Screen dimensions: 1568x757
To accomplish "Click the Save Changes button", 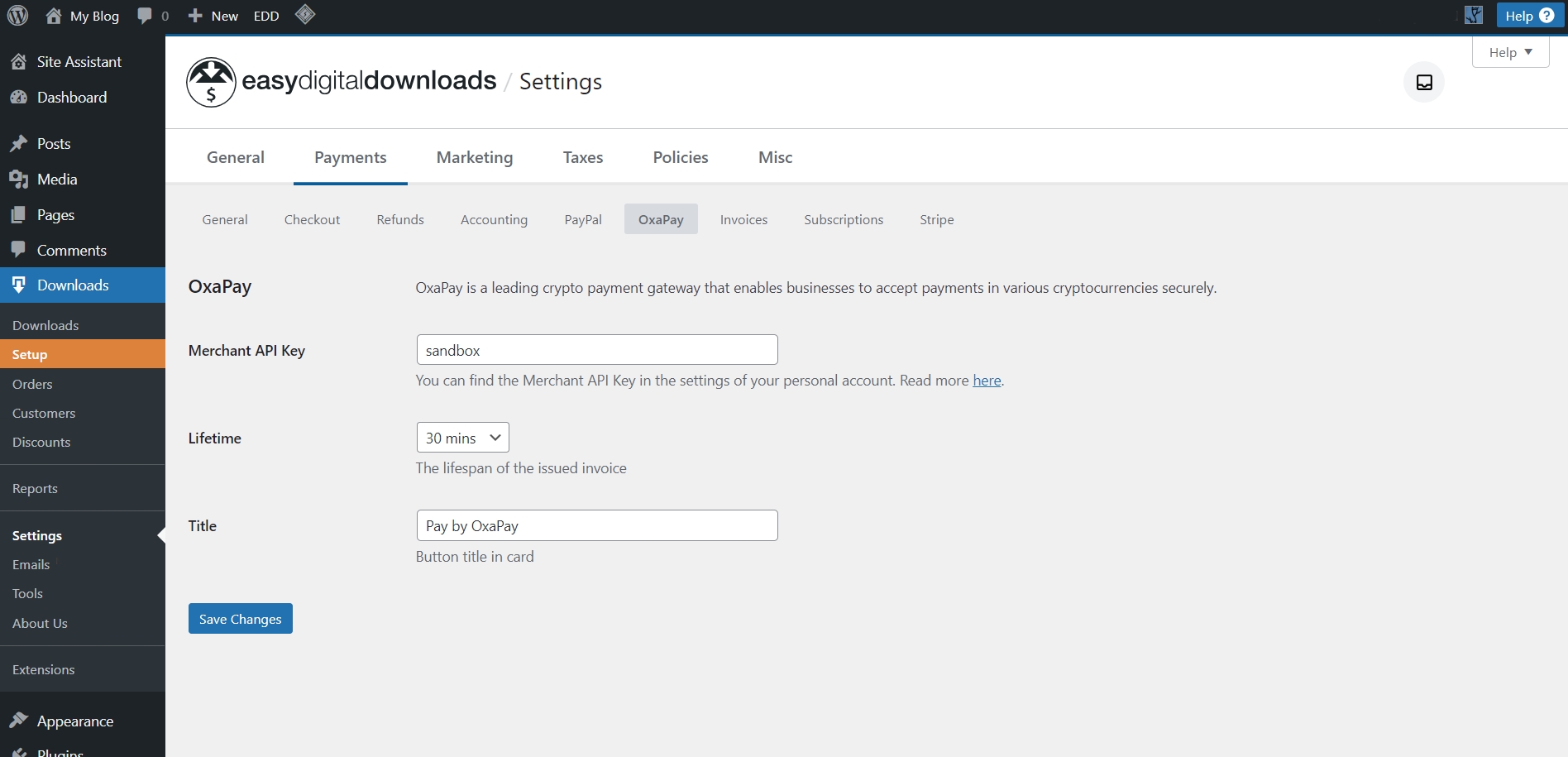I will (240, 619).
